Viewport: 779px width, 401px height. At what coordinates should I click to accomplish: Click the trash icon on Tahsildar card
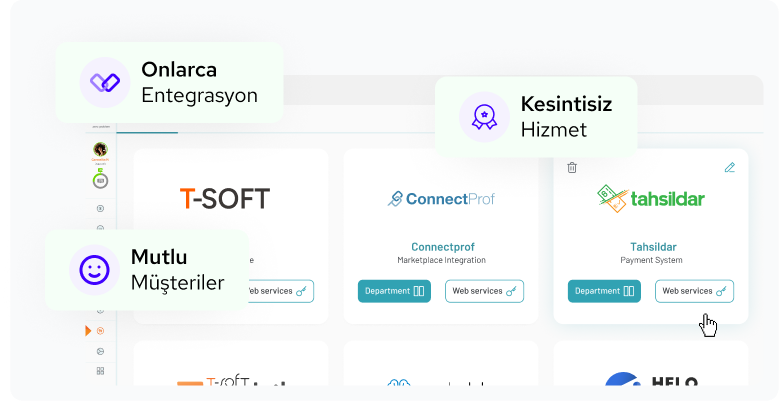click(572, 168)
